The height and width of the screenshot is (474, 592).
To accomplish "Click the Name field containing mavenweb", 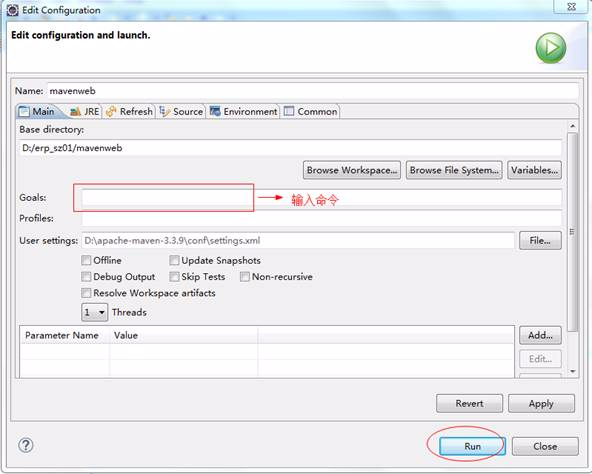I will [x=313, y=91].
